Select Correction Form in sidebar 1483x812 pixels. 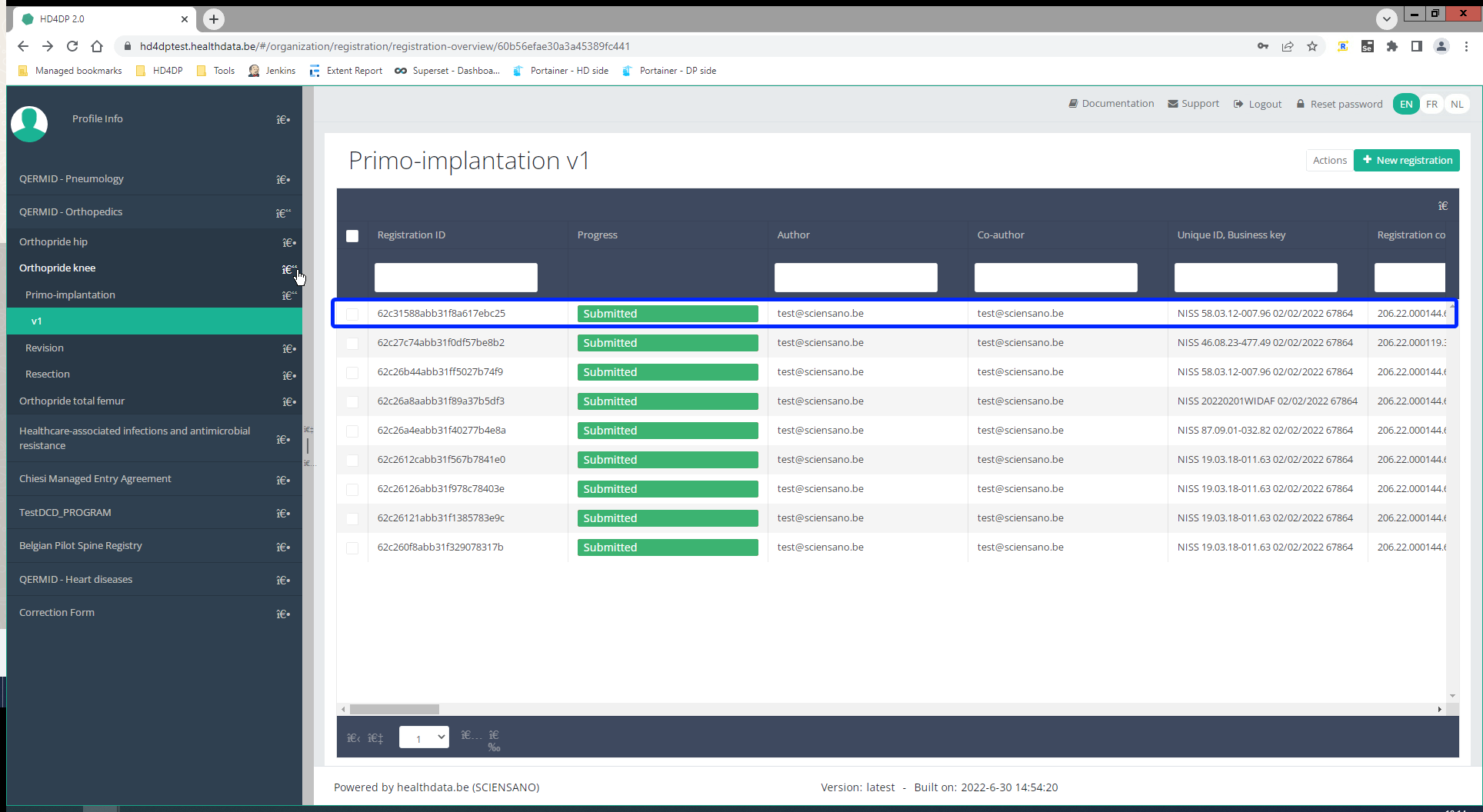57,613
